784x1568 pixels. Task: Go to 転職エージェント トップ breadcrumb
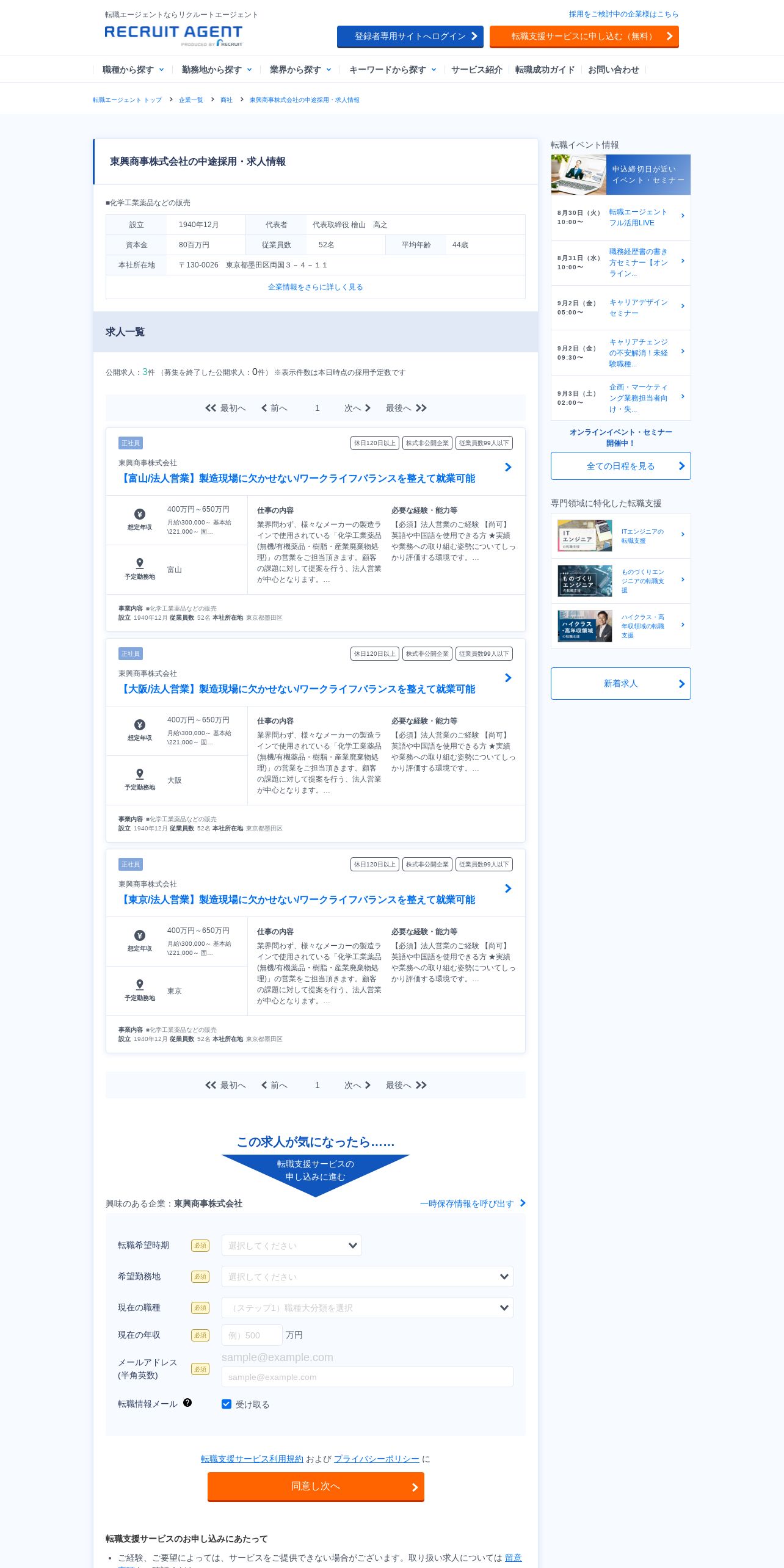127,100
